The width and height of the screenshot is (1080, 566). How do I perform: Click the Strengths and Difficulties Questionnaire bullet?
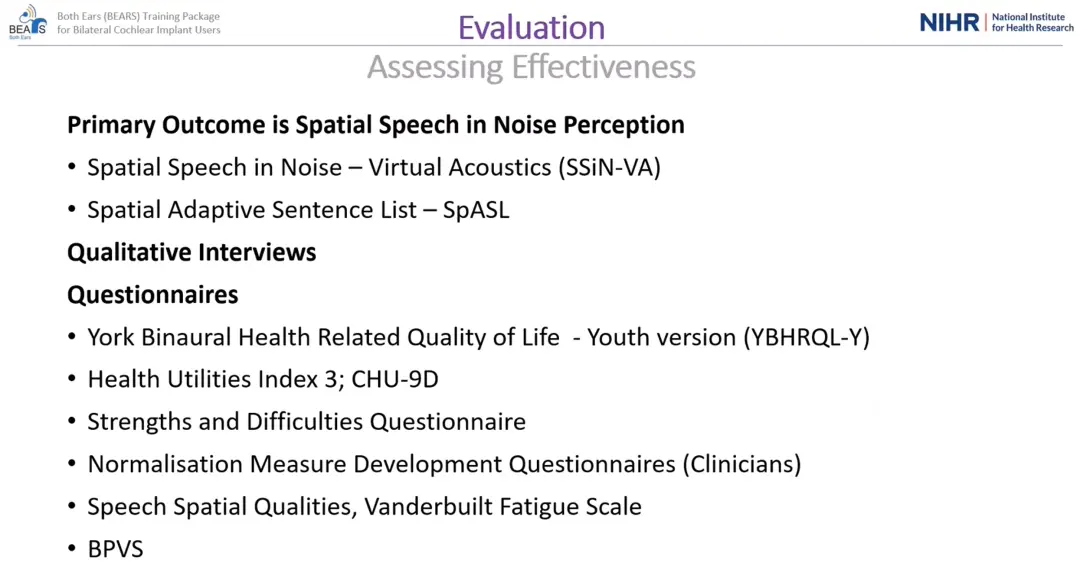(306, 422)
